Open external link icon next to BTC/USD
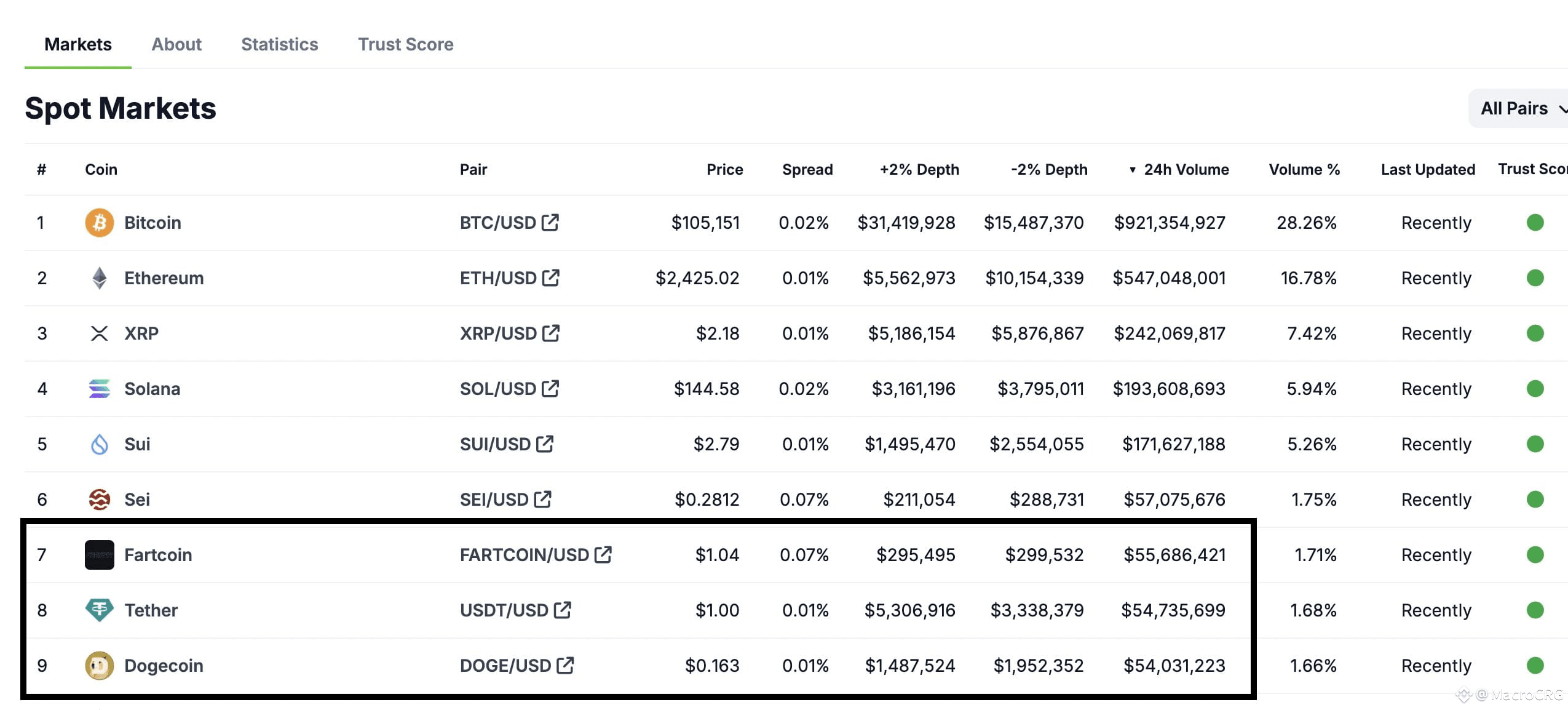Image resolution: width=1568 pixels, height=710 pixels. 550,222
